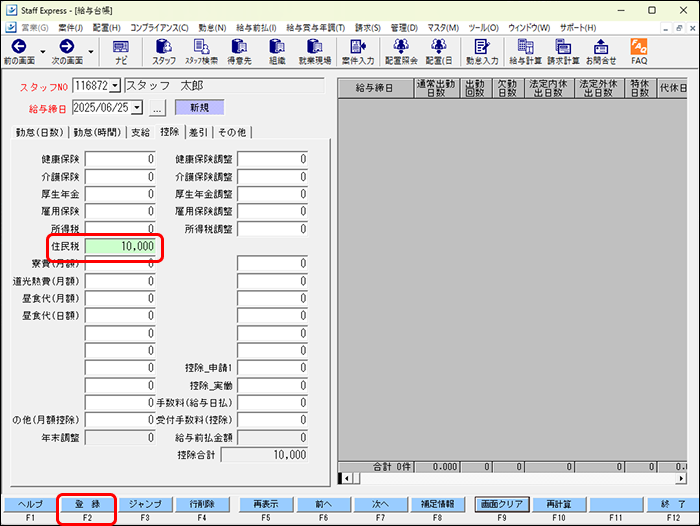Open the 組織 organization icon
700x526 pixels.
coord(277,52)
